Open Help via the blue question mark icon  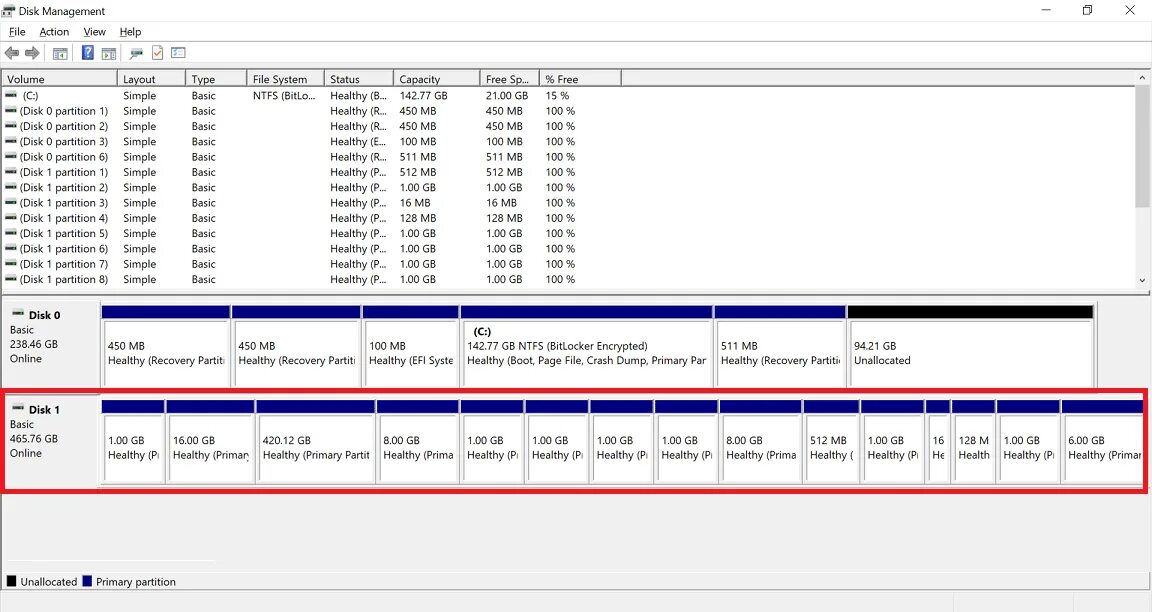(87, 53)
